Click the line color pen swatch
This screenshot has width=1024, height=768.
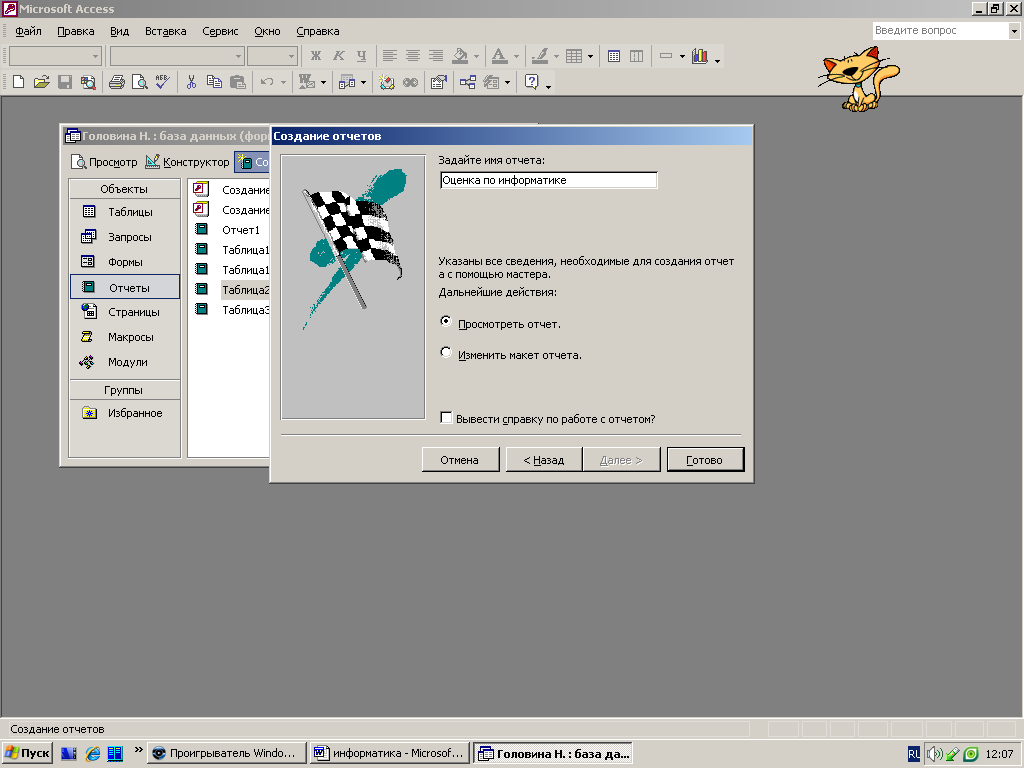point(539,56)
